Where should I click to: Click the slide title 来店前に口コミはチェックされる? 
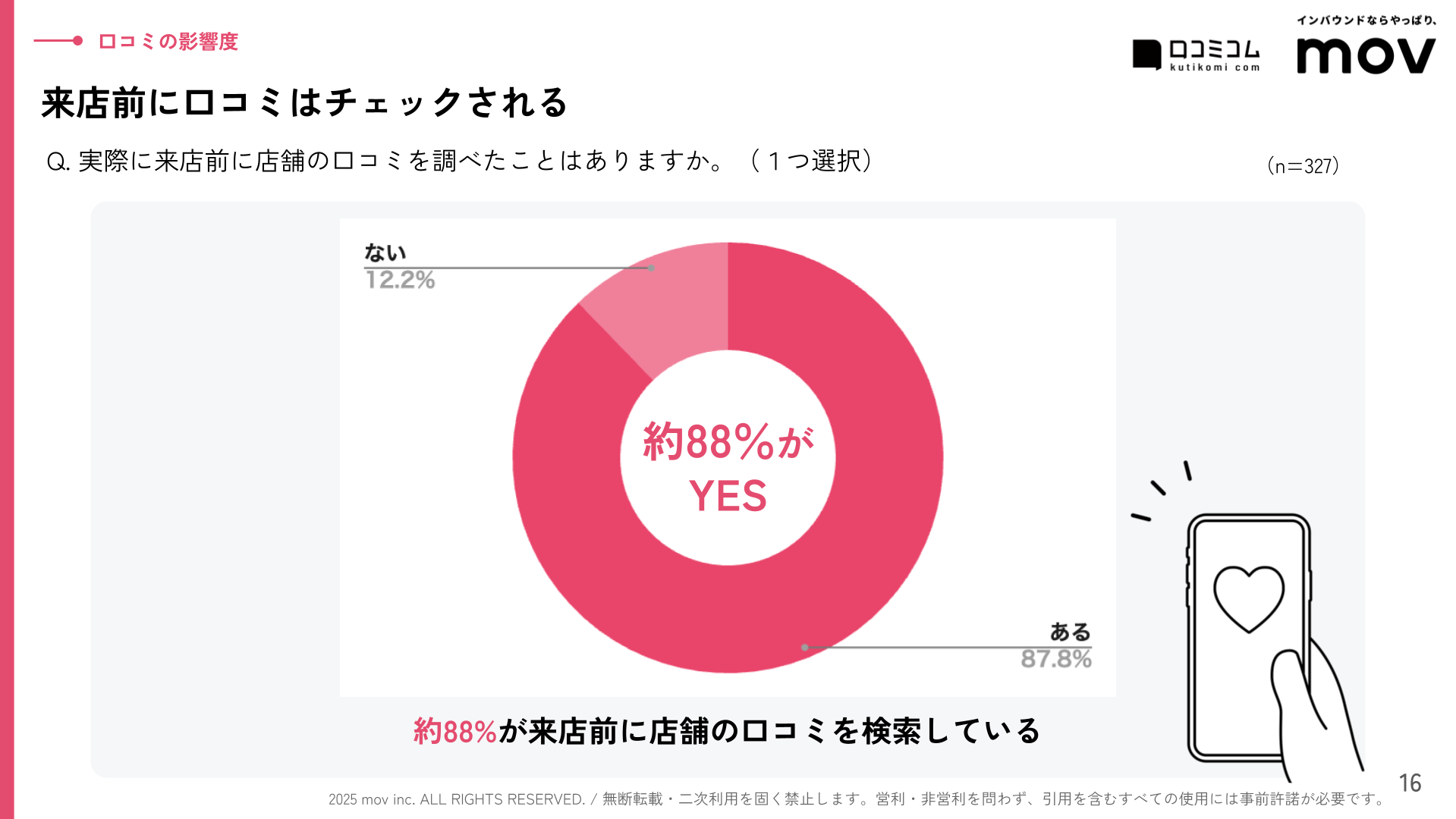pyautogui.click(x=304, y=103)
